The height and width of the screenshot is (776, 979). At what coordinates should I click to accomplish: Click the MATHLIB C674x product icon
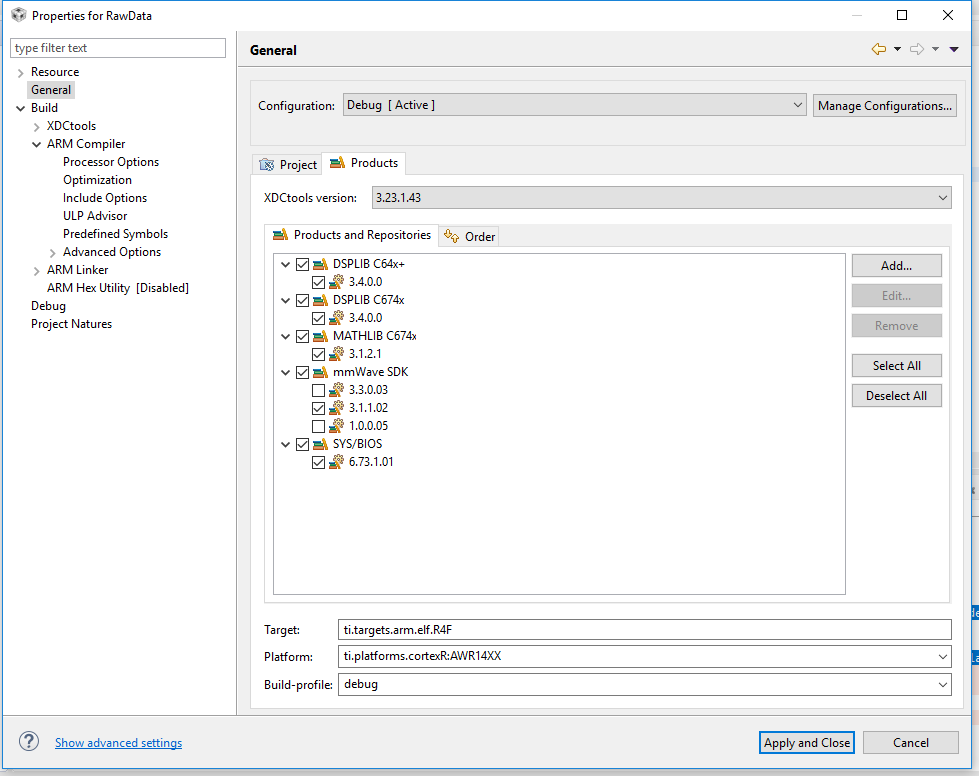coord(320,336)
